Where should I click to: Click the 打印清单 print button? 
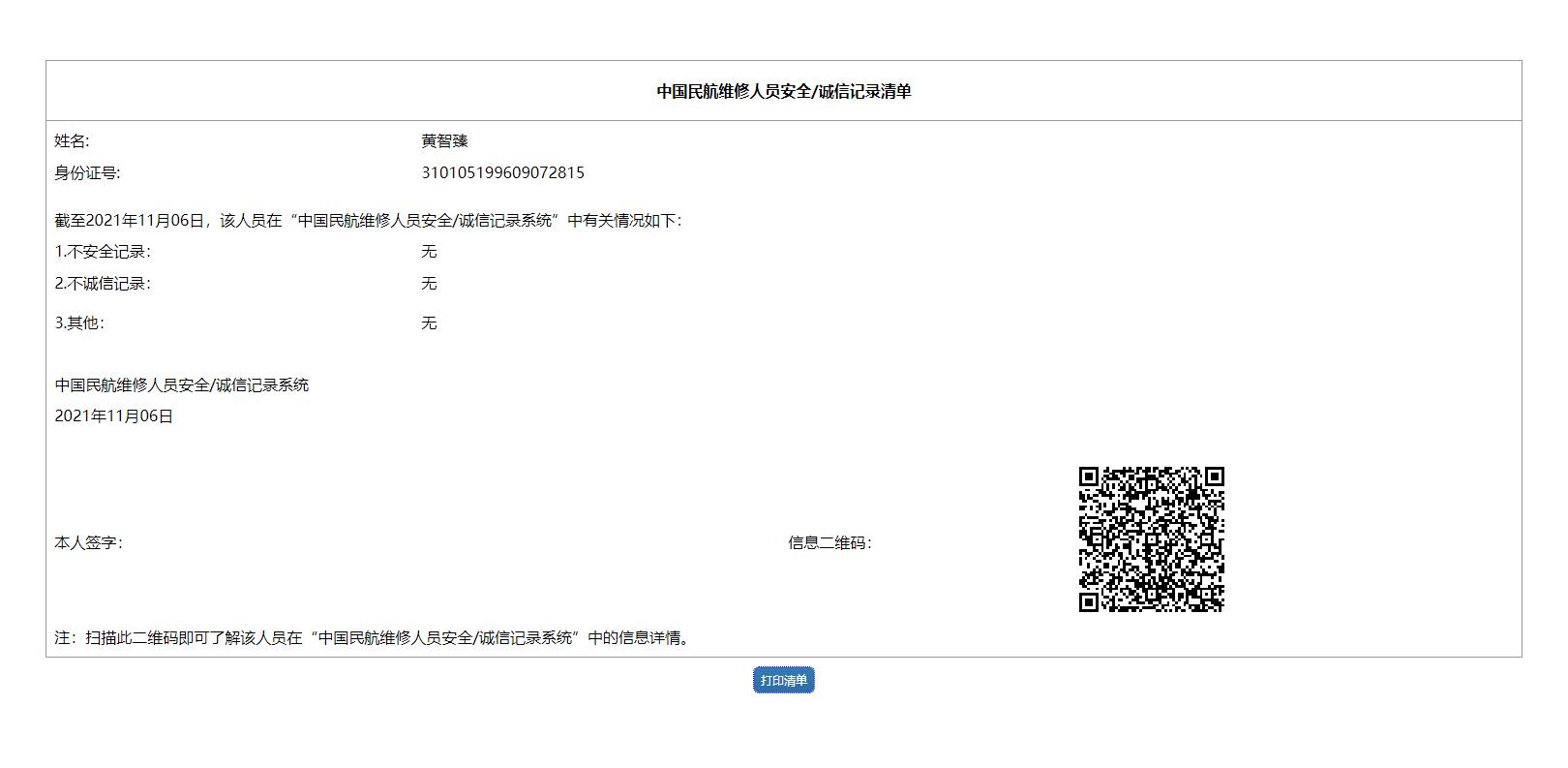(783, 680)
